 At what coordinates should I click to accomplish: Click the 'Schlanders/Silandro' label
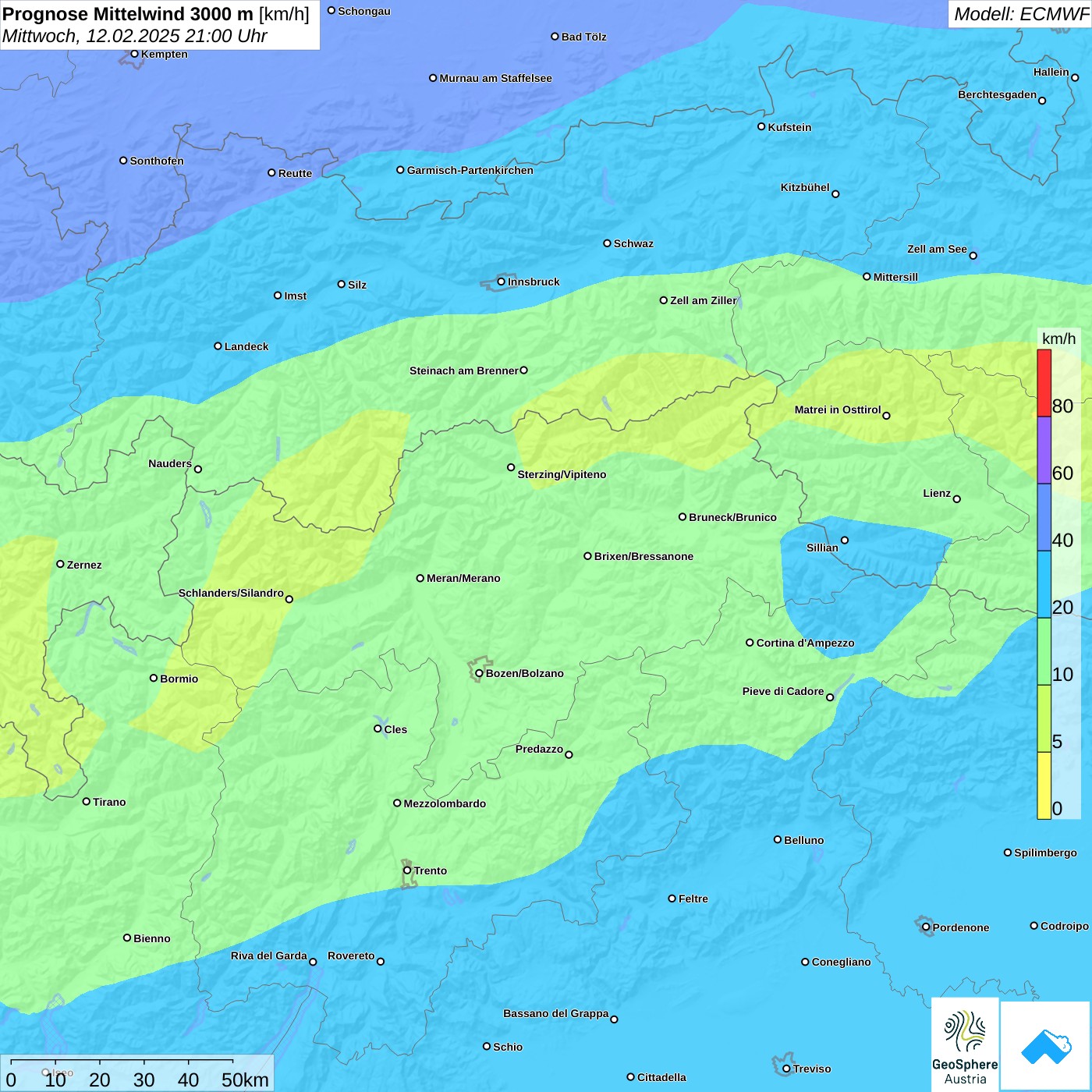click(x=231, y=593)
